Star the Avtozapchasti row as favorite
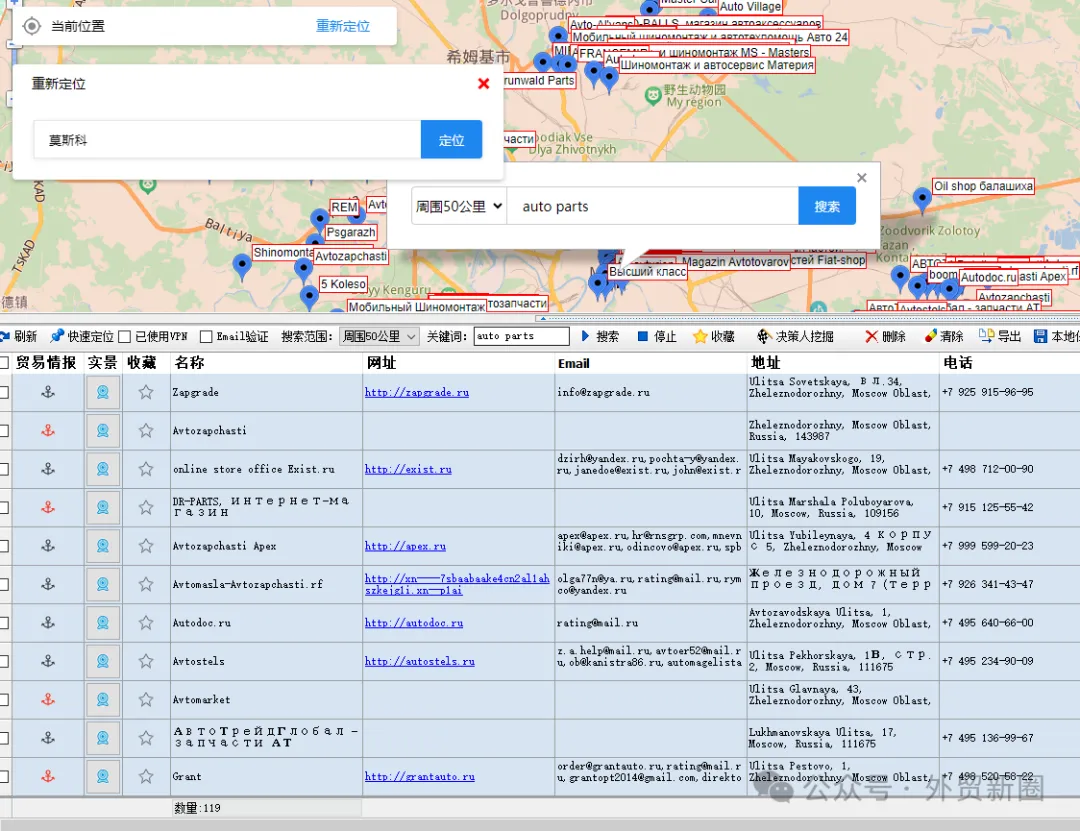 [145, 431]
